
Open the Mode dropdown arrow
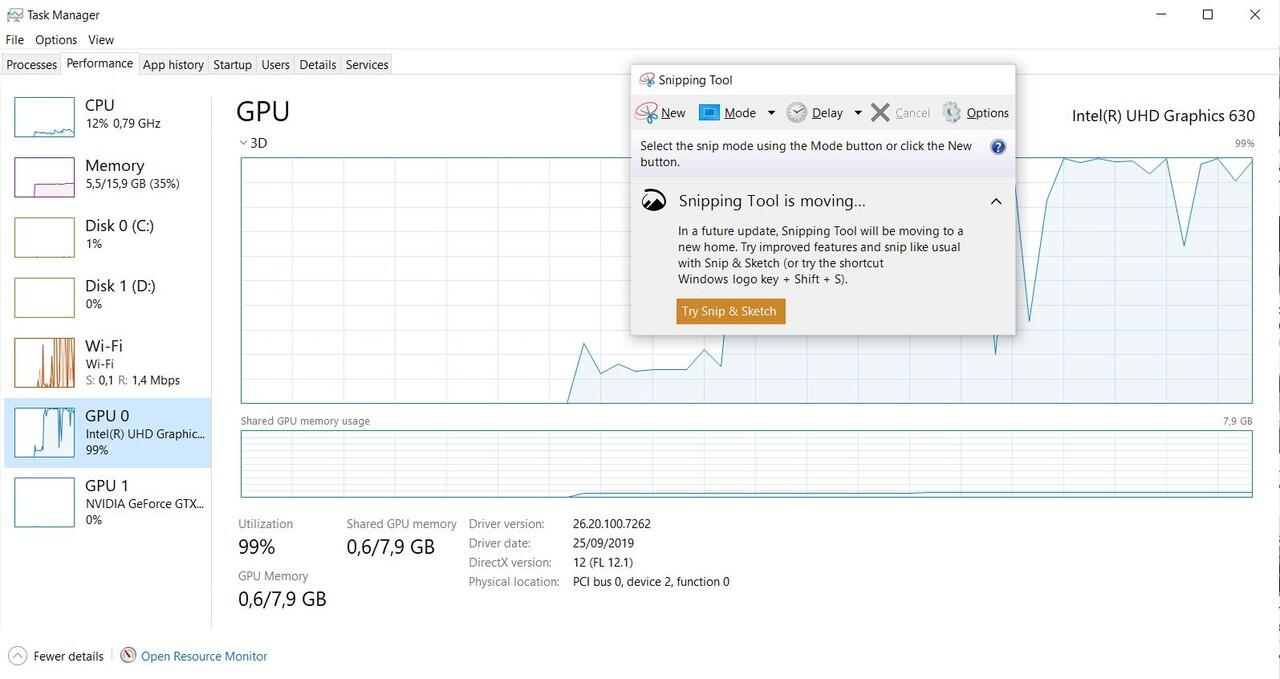pos(771,113)
